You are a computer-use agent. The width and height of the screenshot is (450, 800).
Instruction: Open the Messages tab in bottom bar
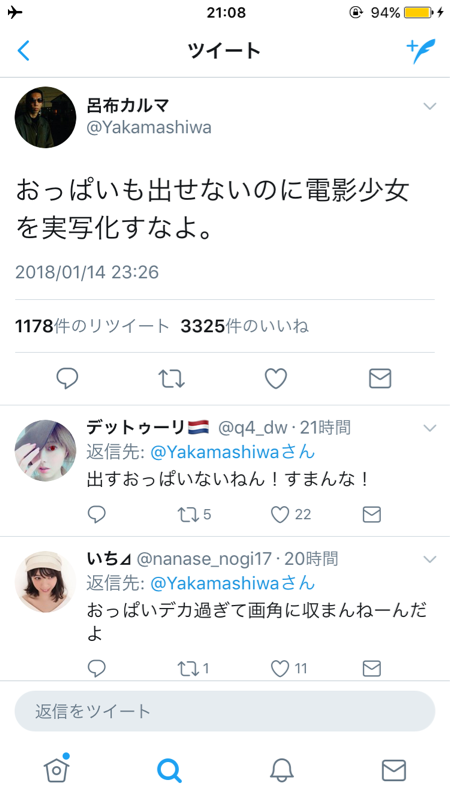[x=394, y=770]
